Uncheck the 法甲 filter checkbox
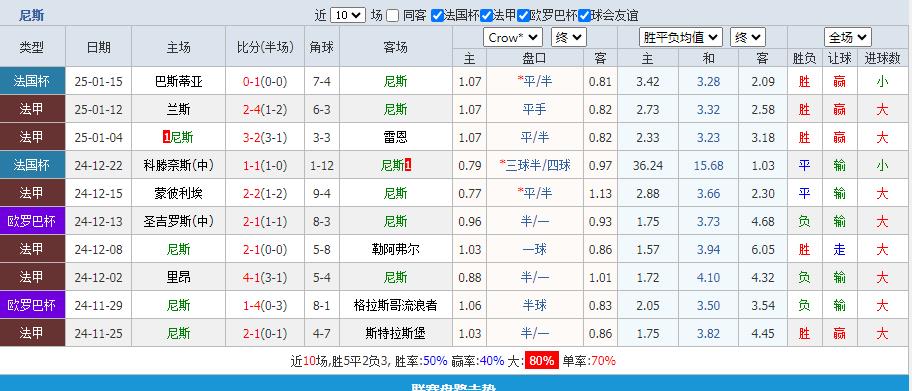 click(x=486, y=16)
